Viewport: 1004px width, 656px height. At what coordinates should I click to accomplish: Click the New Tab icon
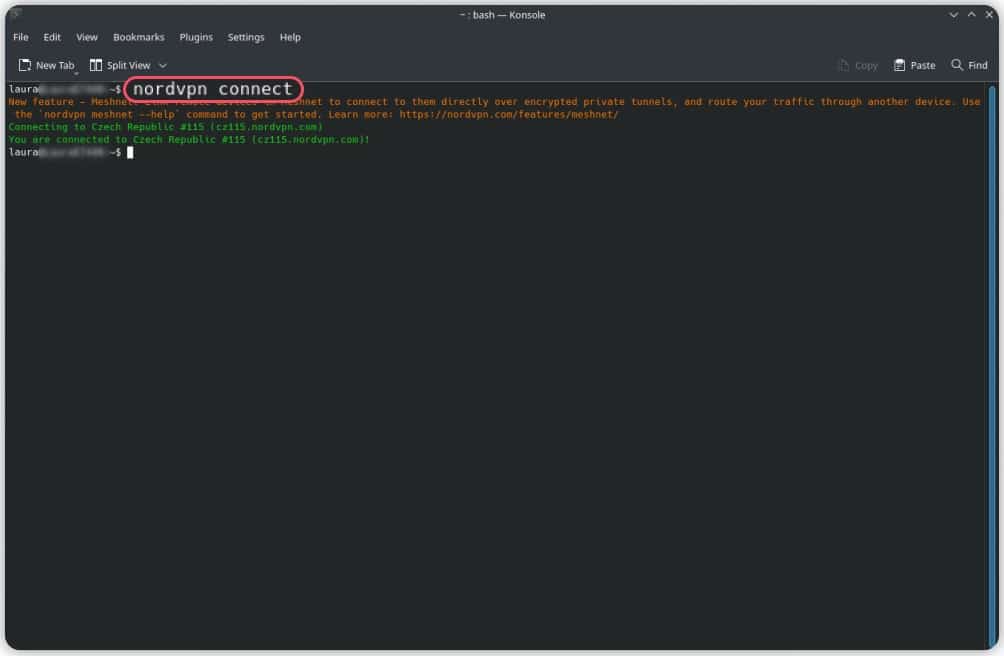pos(25,65)
